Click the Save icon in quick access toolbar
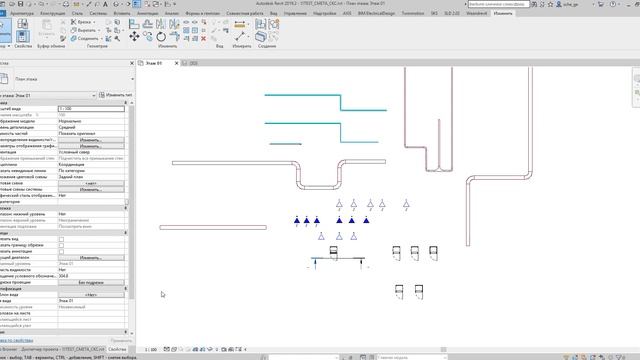 [x=20, y=4]
